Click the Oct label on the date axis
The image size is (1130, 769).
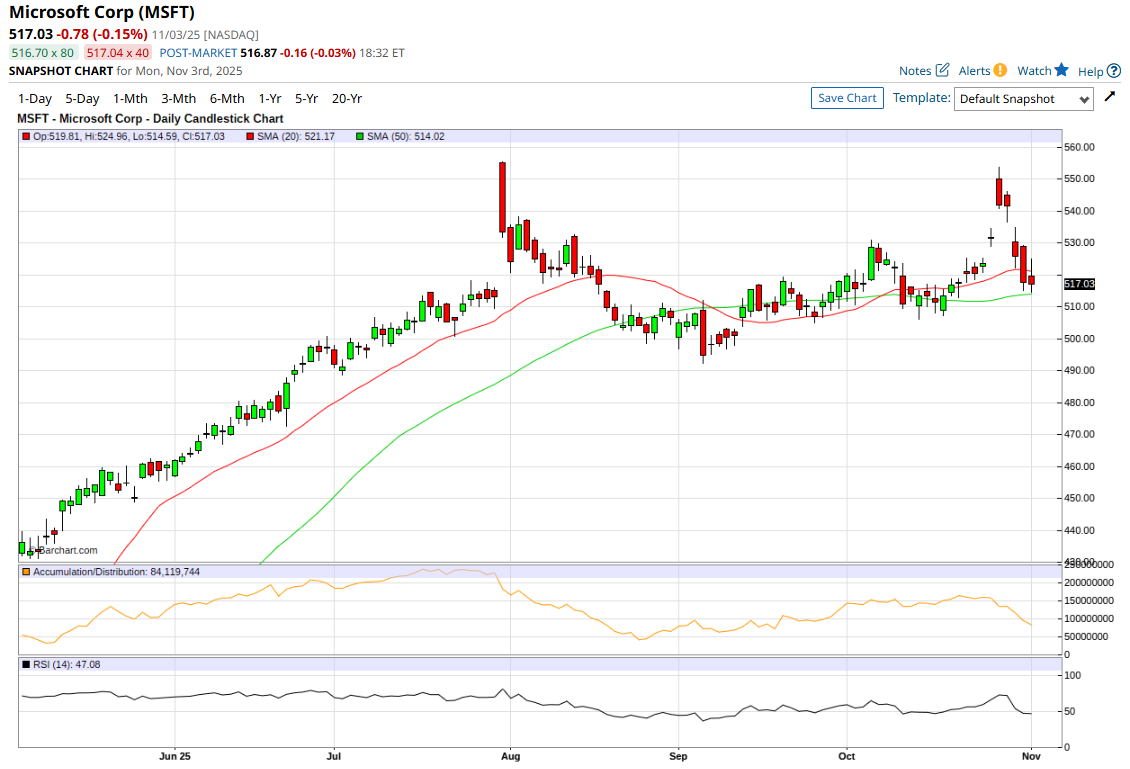tap(847, 756)
